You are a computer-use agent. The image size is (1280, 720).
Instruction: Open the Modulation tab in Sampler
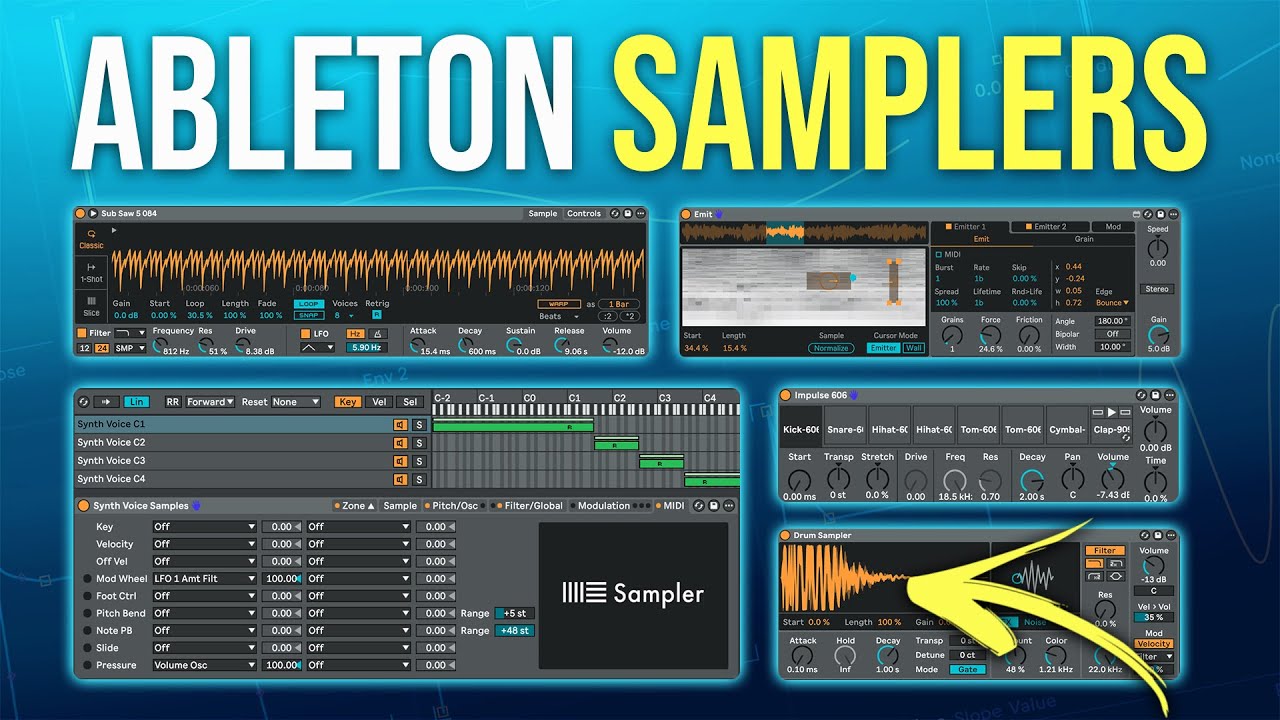[608, 506]
